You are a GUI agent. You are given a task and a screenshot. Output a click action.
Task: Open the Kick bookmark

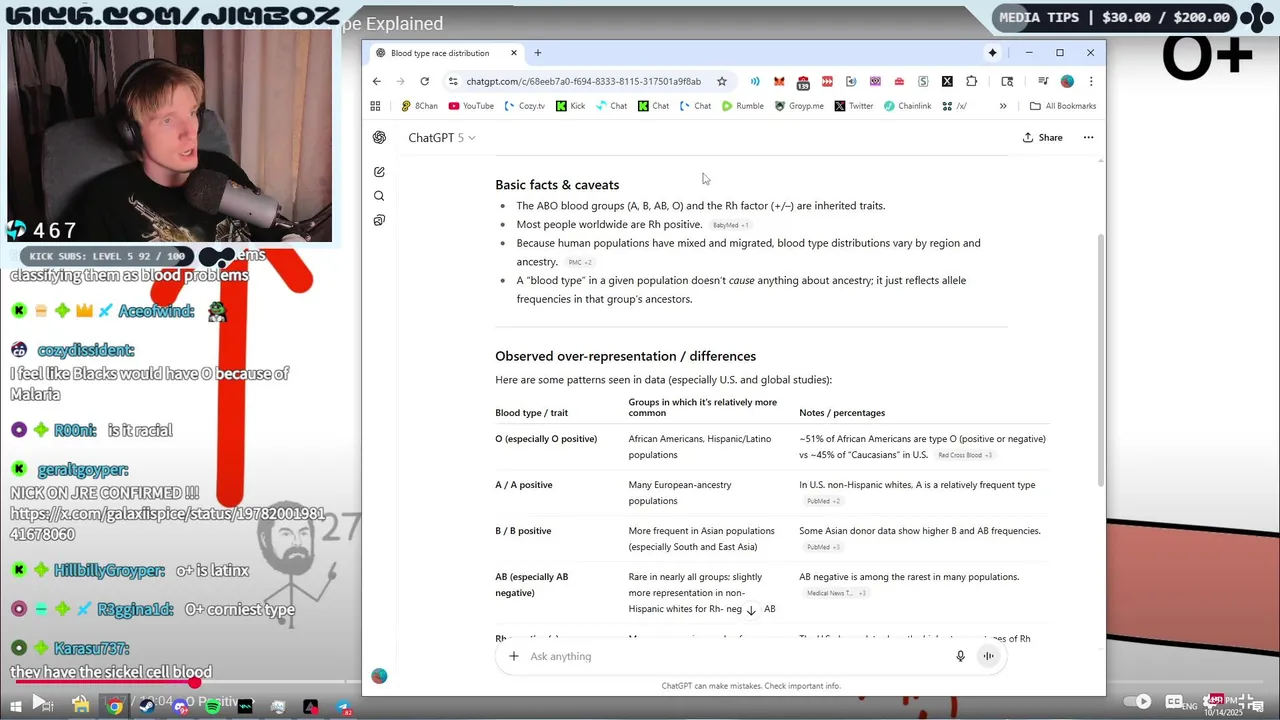(x=571, y=106)
